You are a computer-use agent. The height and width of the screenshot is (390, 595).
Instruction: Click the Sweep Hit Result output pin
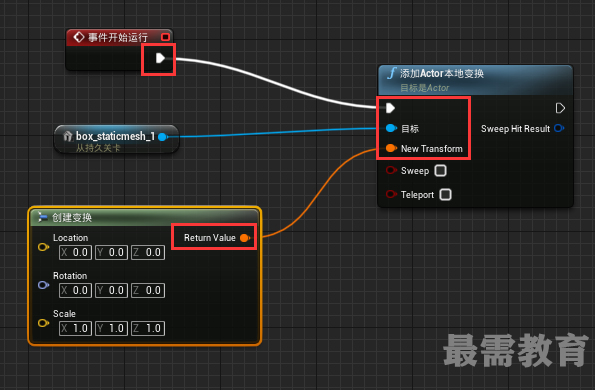[x=559, y=128]
